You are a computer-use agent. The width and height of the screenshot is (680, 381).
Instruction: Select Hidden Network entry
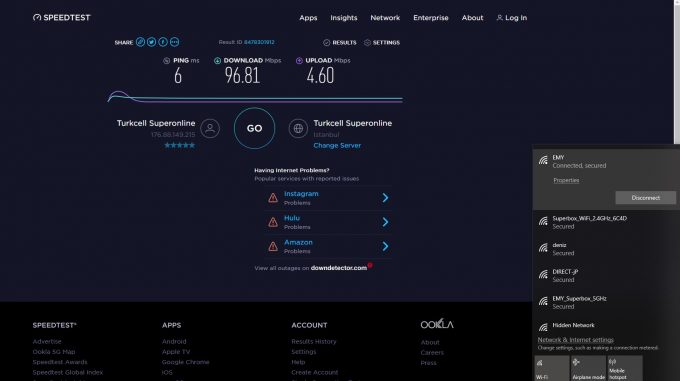[x=606, y=326]
